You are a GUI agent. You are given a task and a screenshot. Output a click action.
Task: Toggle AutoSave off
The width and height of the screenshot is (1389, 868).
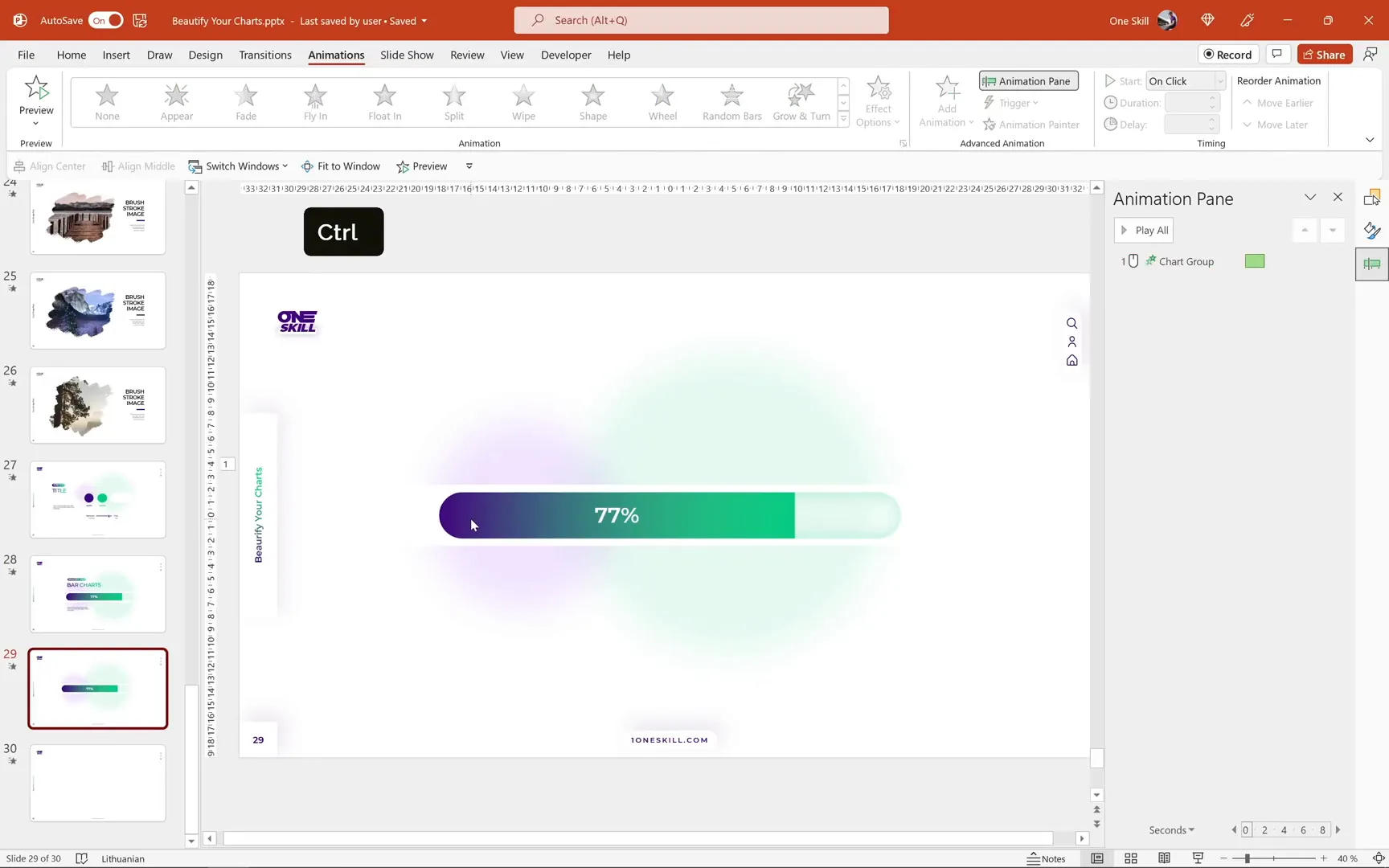(106, 20)
